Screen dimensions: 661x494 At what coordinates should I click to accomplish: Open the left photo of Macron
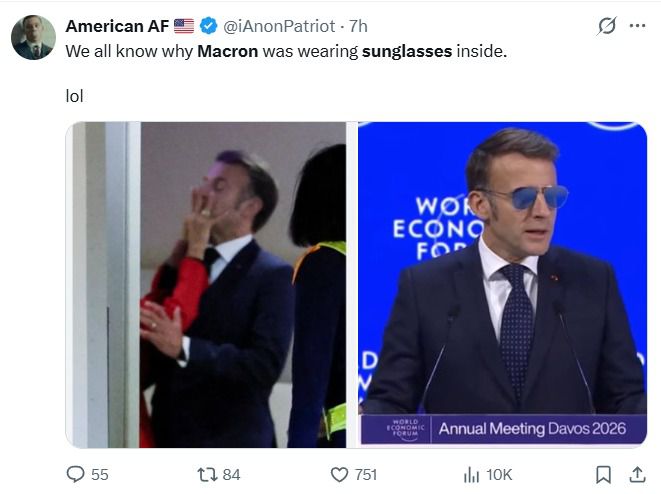pyautogui.click(x=205, y=284)
